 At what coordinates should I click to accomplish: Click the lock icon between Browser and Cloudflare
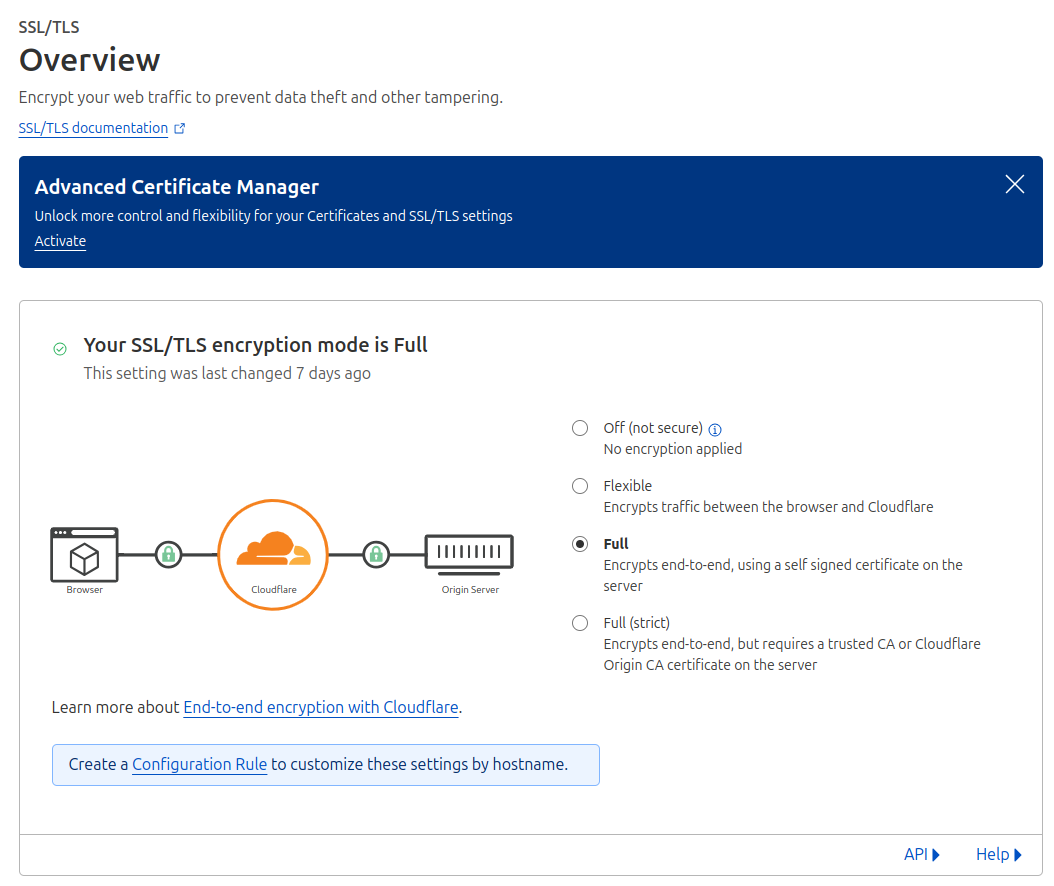click(168, 553)
